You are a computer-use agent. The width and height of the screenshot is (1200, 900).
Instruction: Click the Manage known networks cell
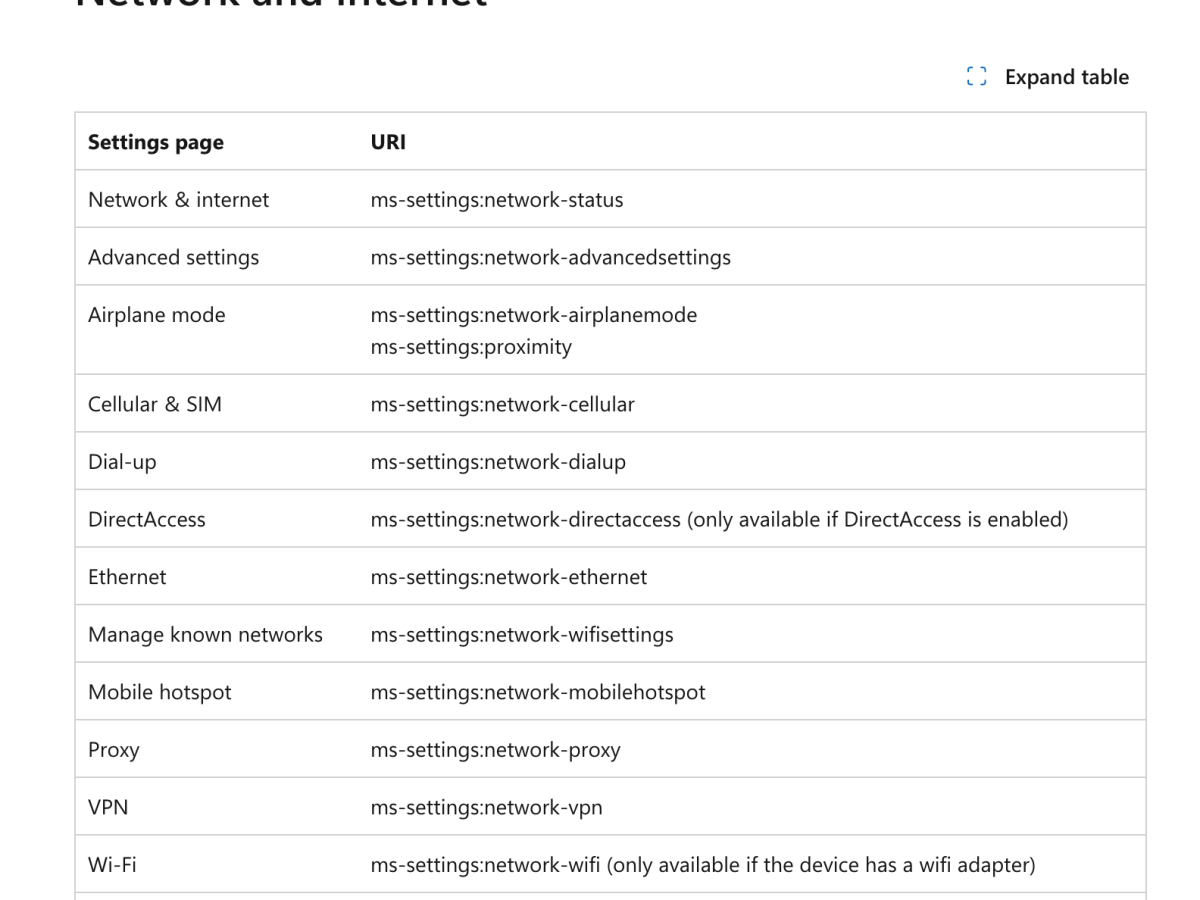(x=205, y=634)
